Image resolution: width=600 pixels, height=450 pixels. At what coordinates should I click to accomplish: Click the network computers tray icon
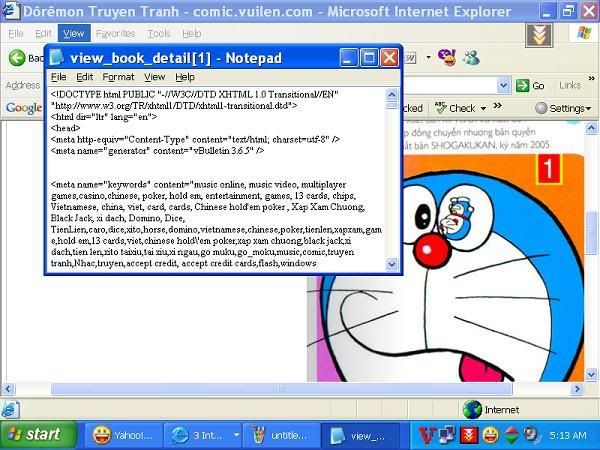pos(447,435)
